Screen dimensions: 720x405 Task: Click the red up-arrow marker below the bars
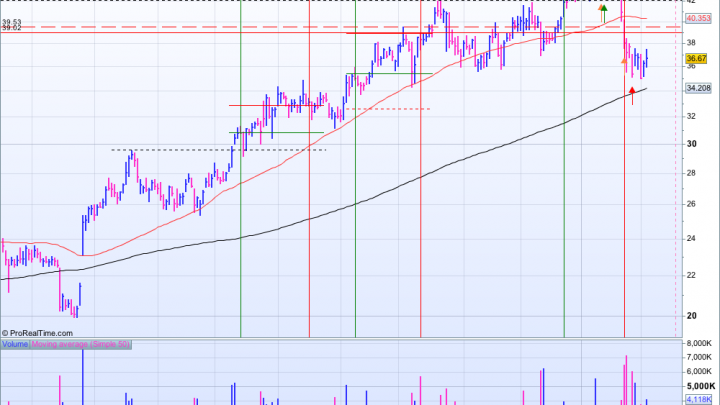tap(632, 96)
